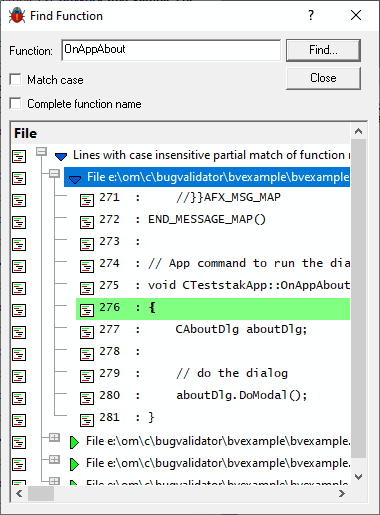Click the vertical scrollbar thumb
The height and width of the screenshot is (515, 380).
click(358, 299)
